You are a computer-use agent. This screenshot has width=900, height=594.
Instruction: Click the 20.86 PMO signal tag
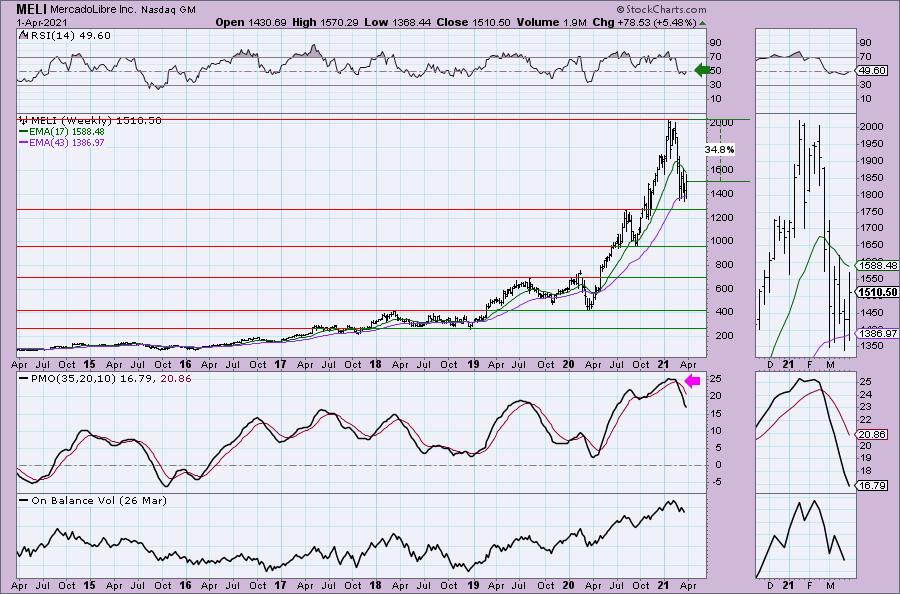click(x=872, y=435)
